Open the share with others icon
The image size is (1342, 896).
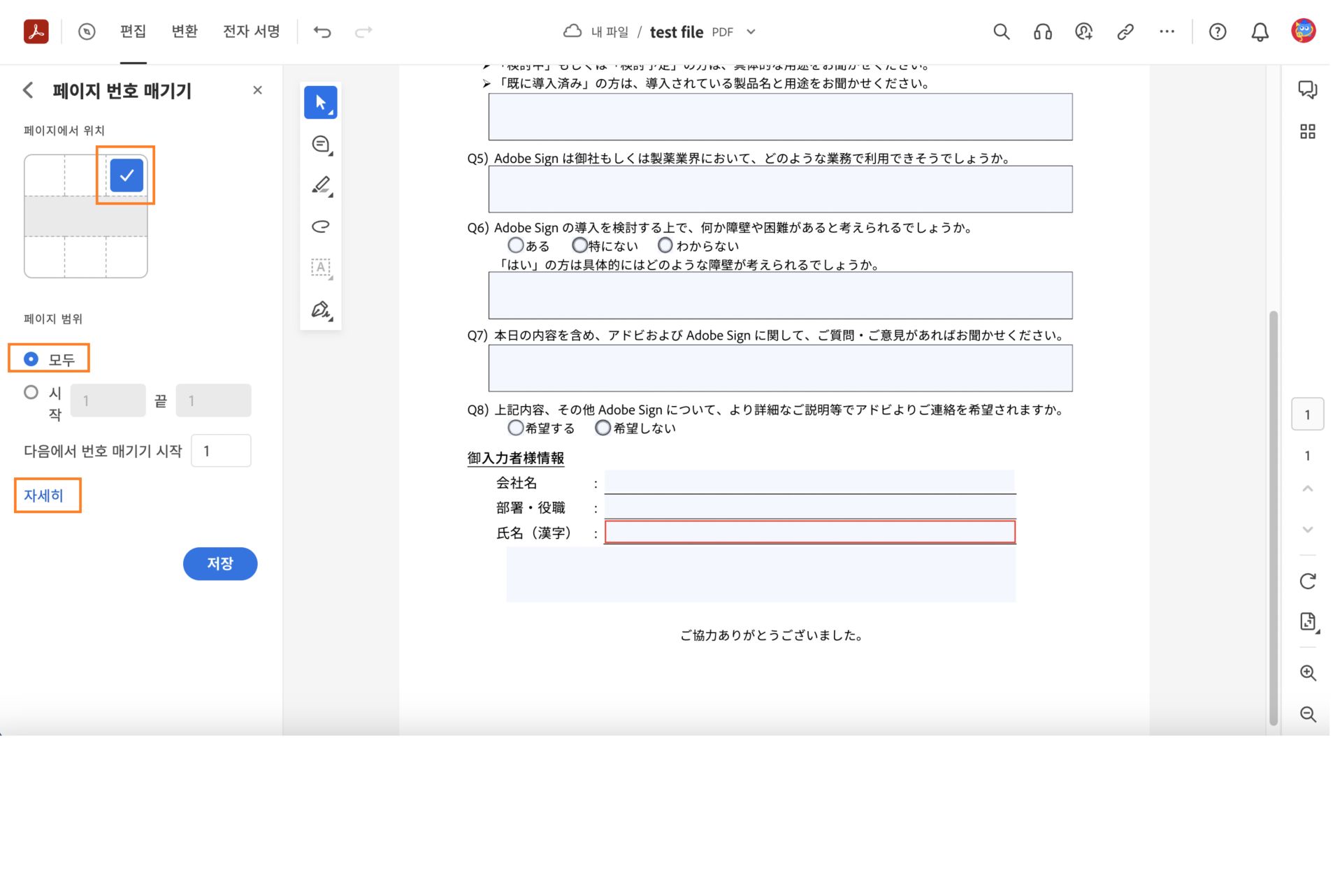[x=1084, y=31]
